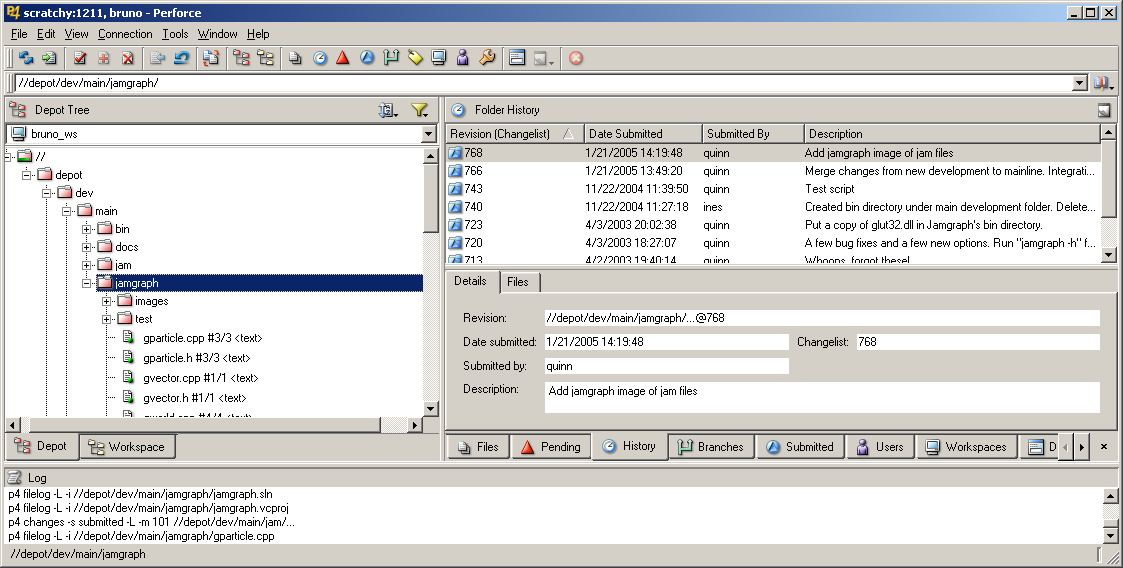Click the Files (pages) toolbar icon
The image size is (1123, 568).
coord(295,58)
